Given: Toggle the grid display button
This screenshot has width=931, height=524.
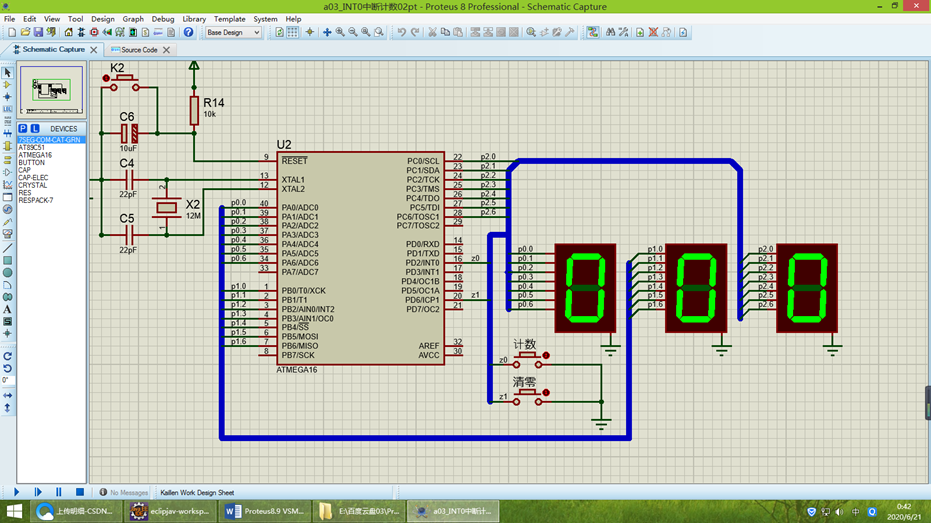Looking at the screenshot, I should (293, 32).
